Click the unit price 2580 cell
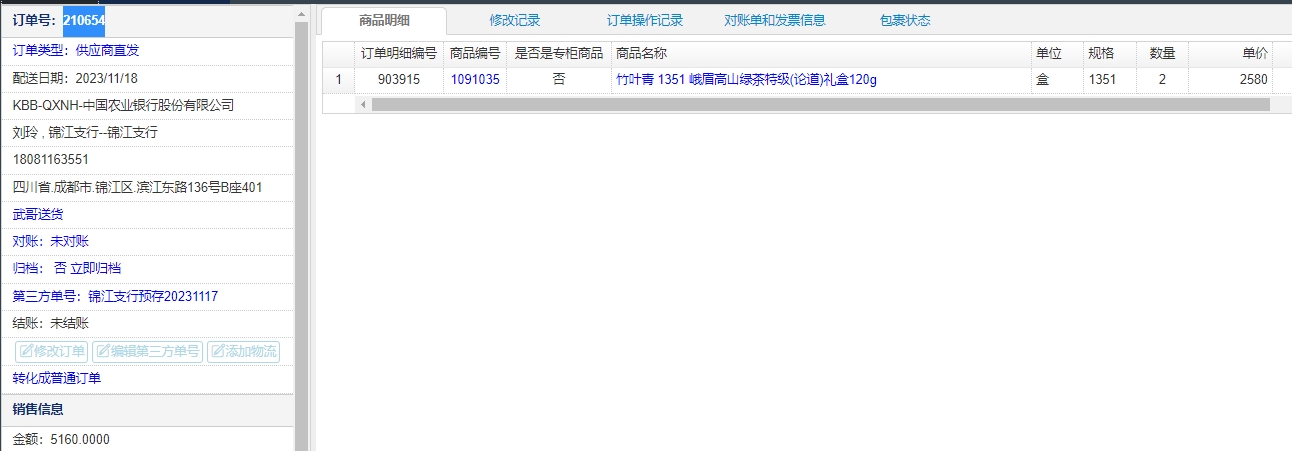Image resolution: width=1292 pixels, height=451 pixels. click(1230, 80)
